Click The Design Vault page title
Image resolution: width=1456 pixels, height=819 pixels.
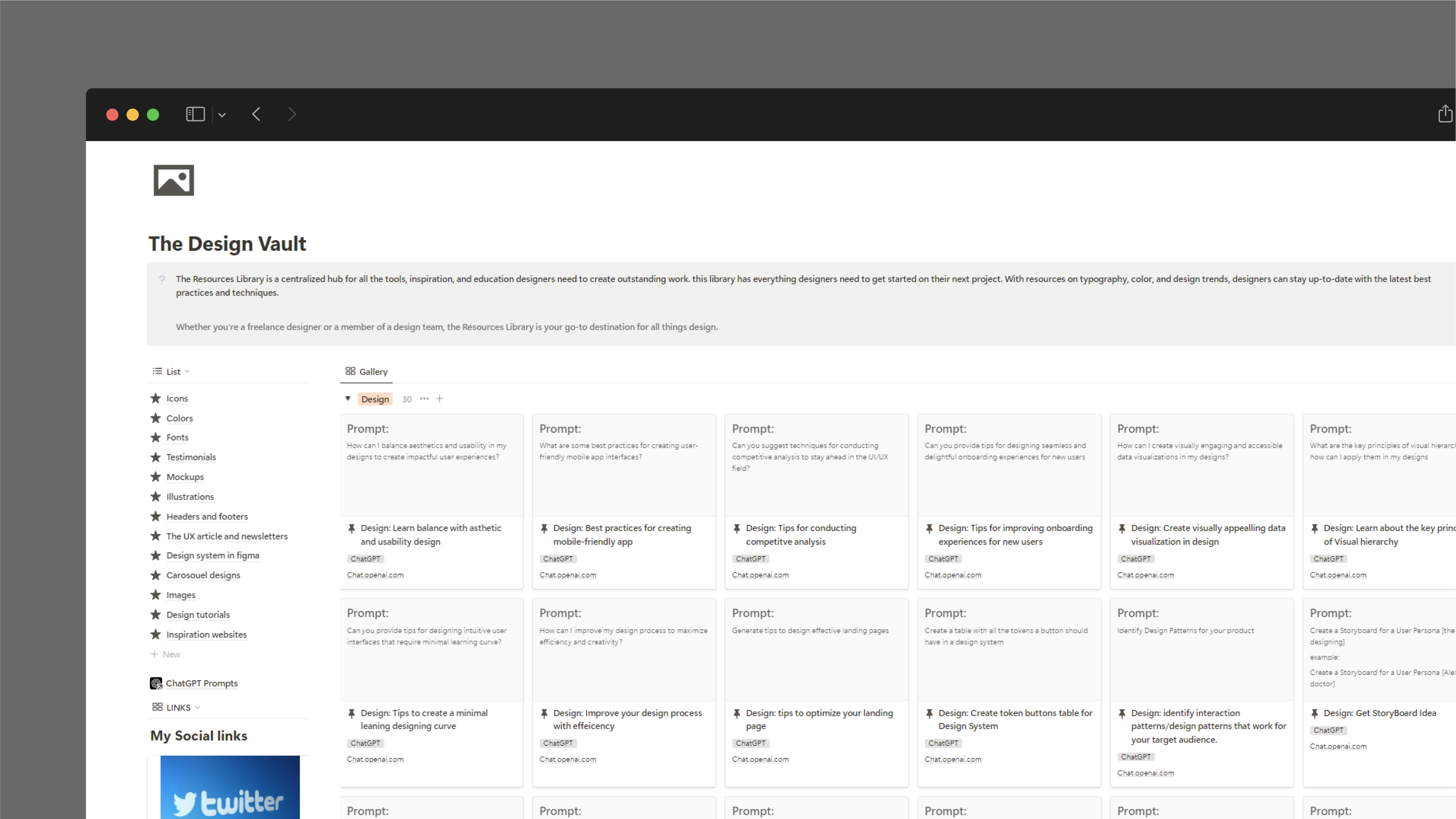(x=227, y=244)
